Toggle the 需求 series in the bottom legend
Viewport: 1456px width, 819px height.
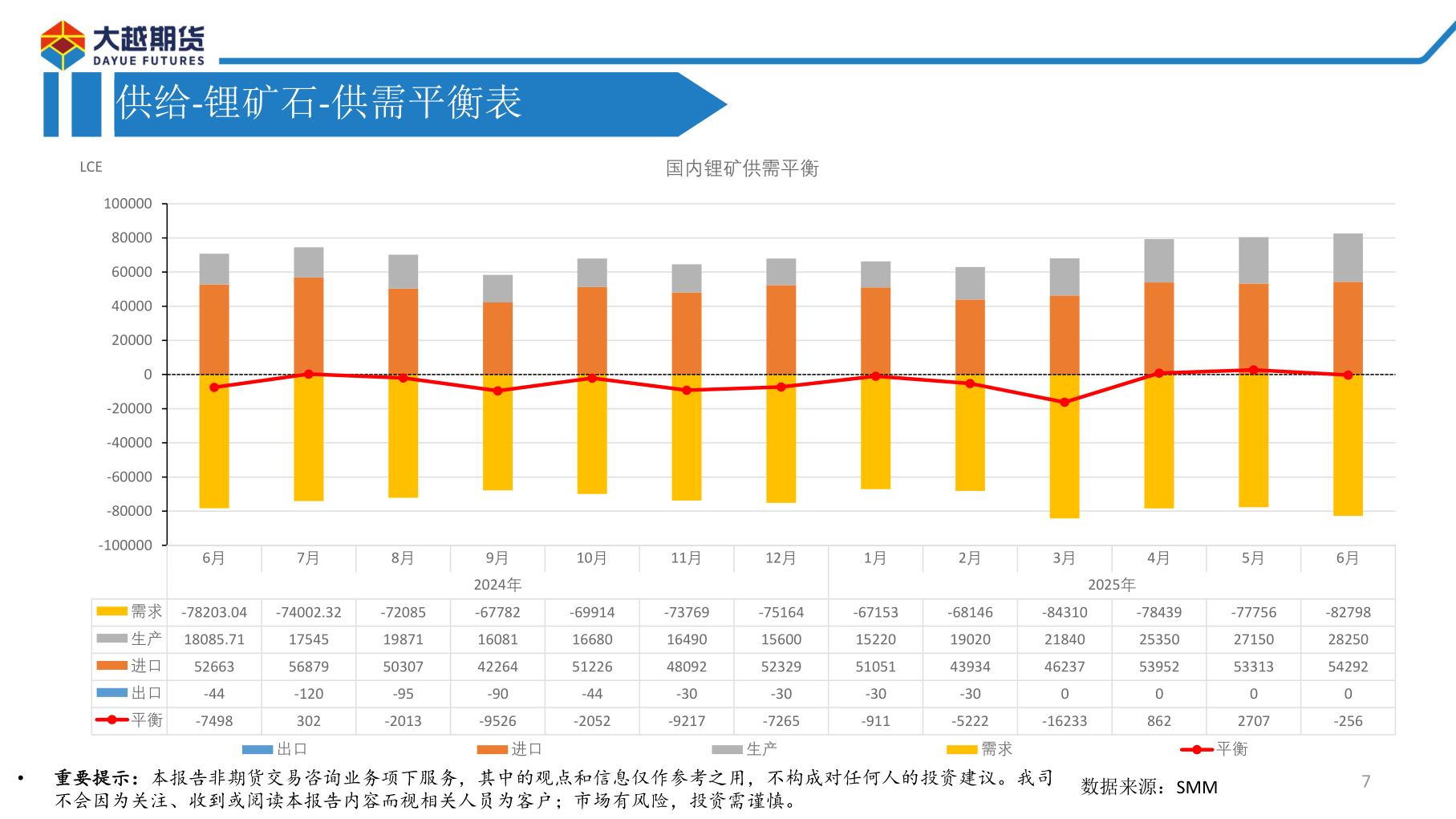(963, 749)
